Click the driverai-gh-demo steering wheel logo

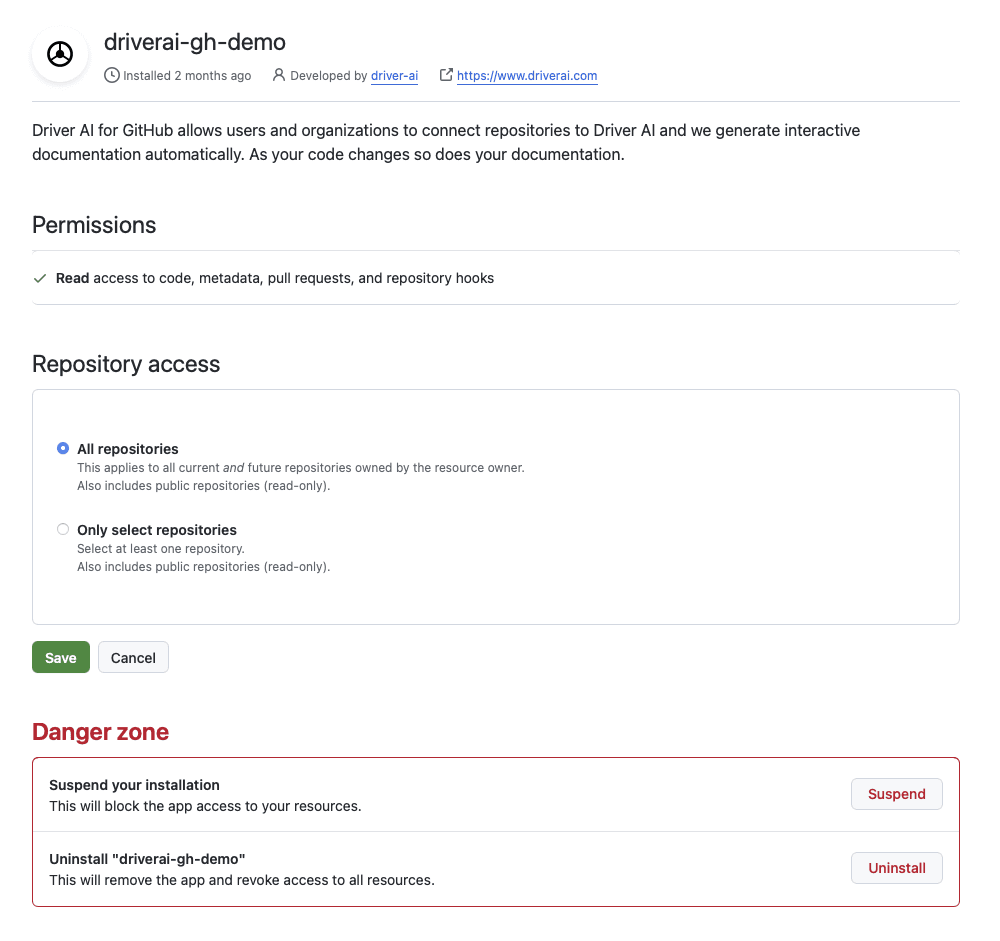tap(60, 54)
